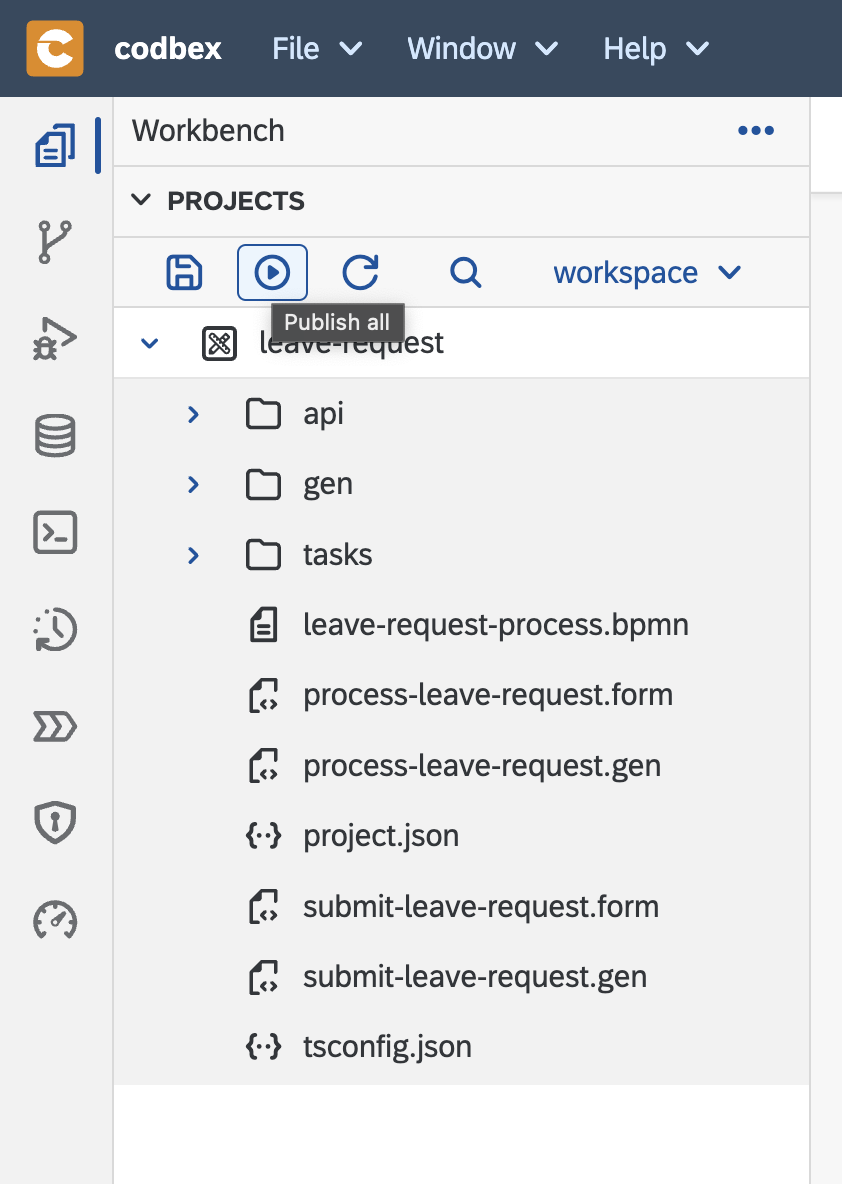
Task: Click the Publish all button
Action: click(272, 273)
